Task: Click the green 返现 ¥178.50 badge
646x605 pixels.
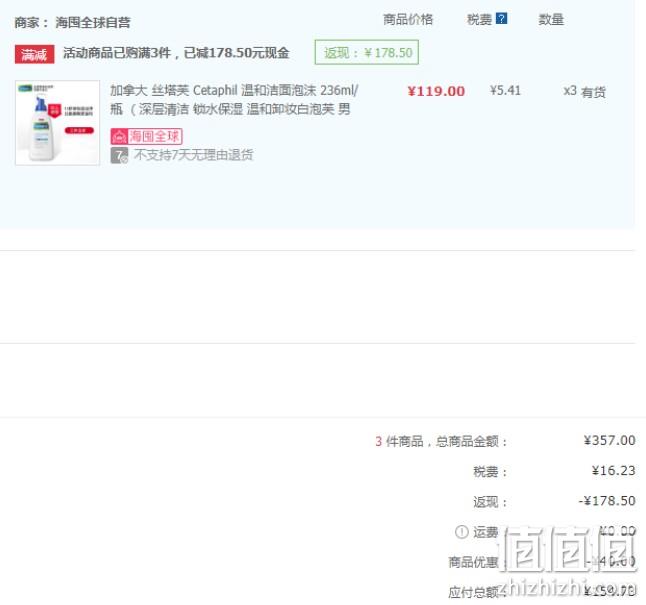Action: pyautogui.click(x=367, y=52)
